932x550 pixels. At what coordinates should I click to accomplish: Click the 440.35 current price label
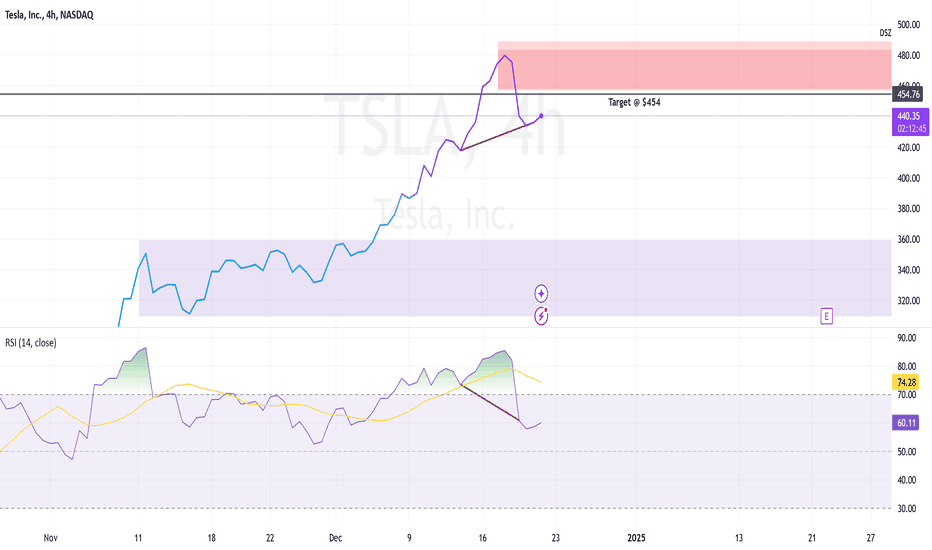(910, 116)
